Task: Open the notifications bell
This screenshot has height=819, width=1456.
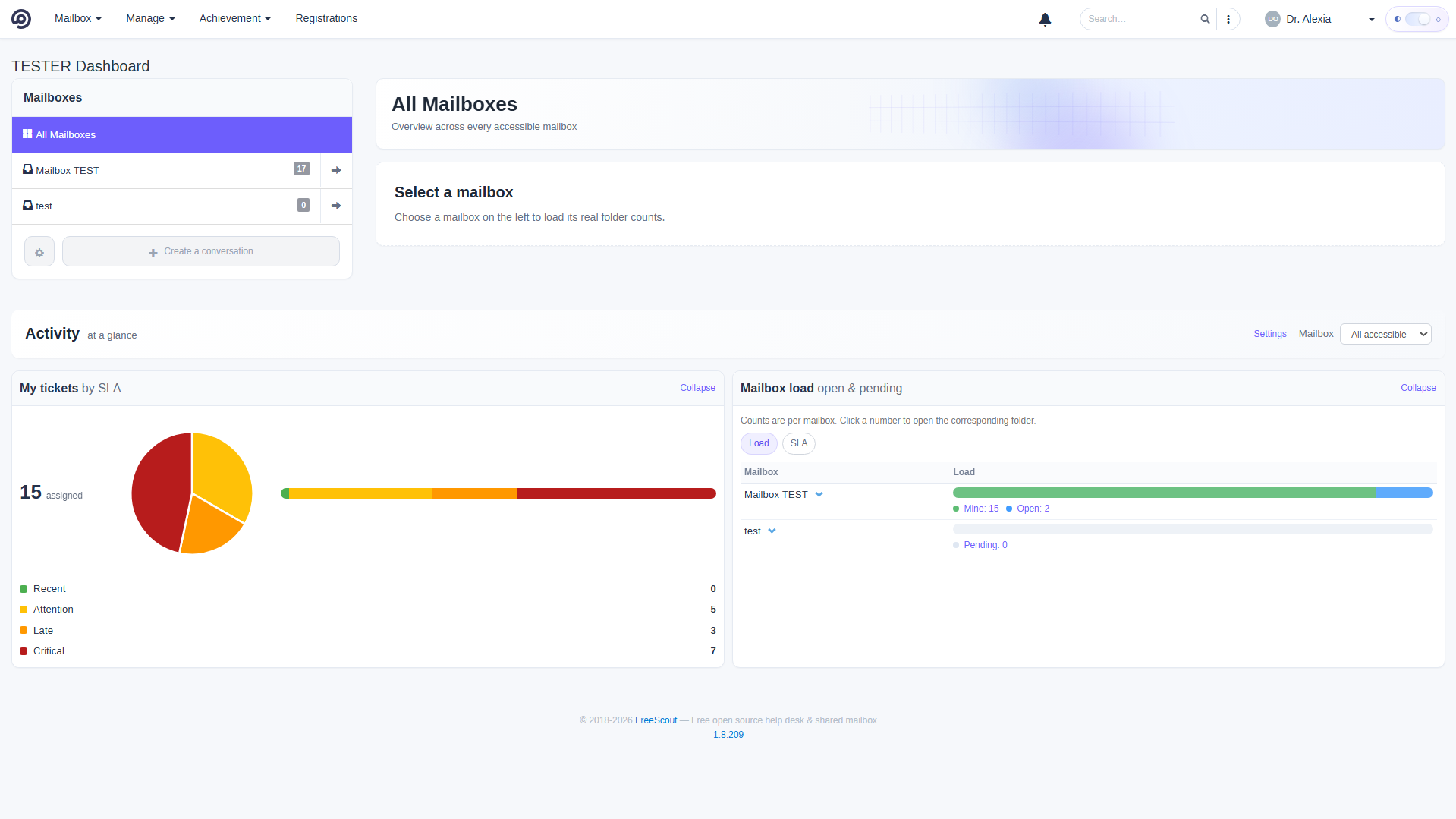Action: pyautogui.click(x=1045, y=19)
